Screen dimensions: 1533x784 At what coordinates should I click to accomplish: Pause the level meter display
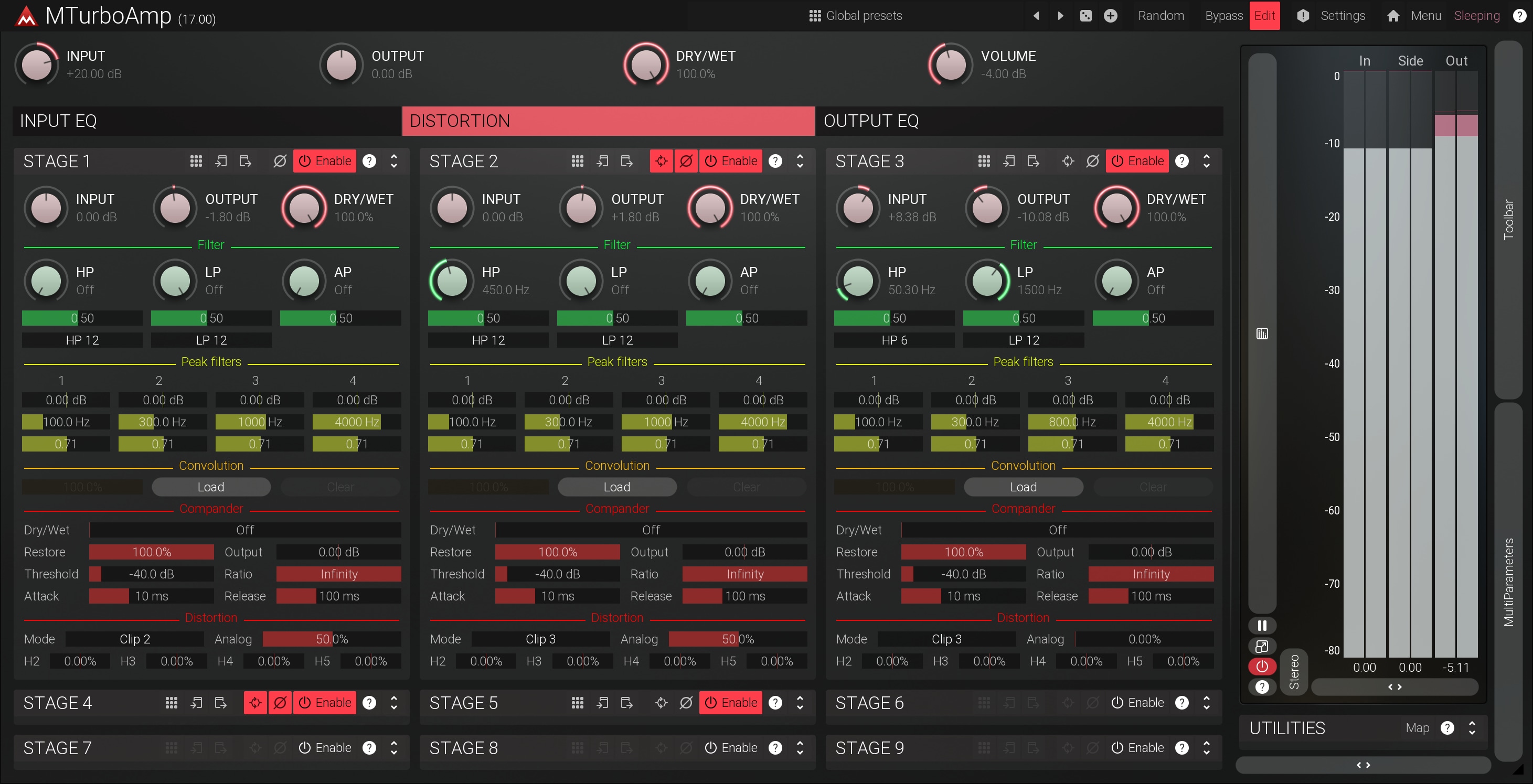(1262, 625)
